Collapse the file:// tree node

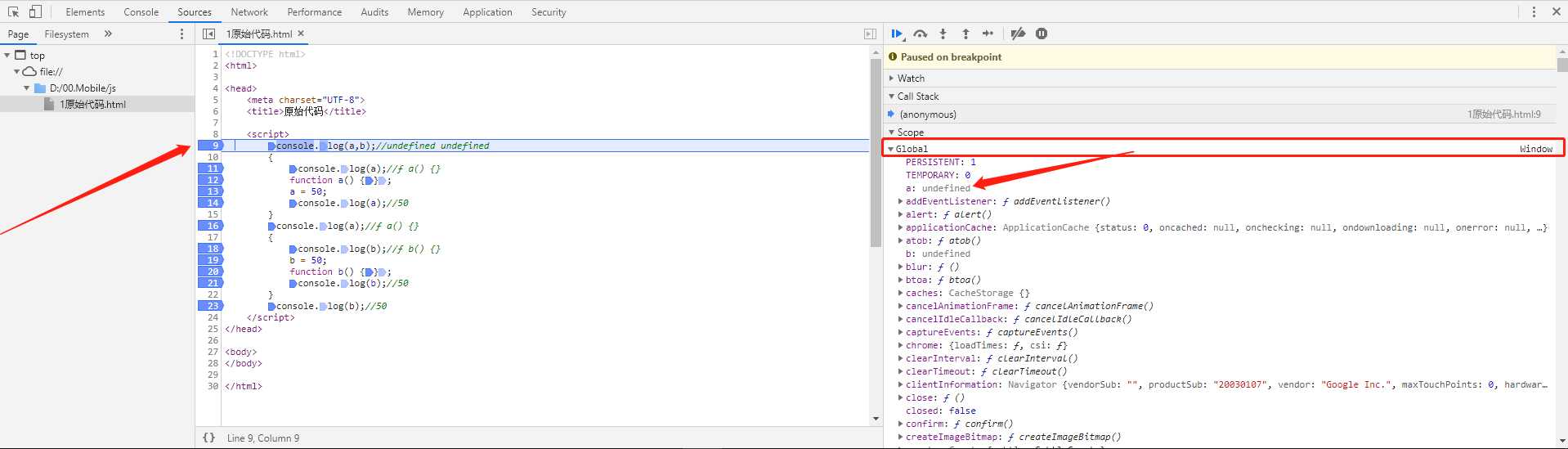17,72
